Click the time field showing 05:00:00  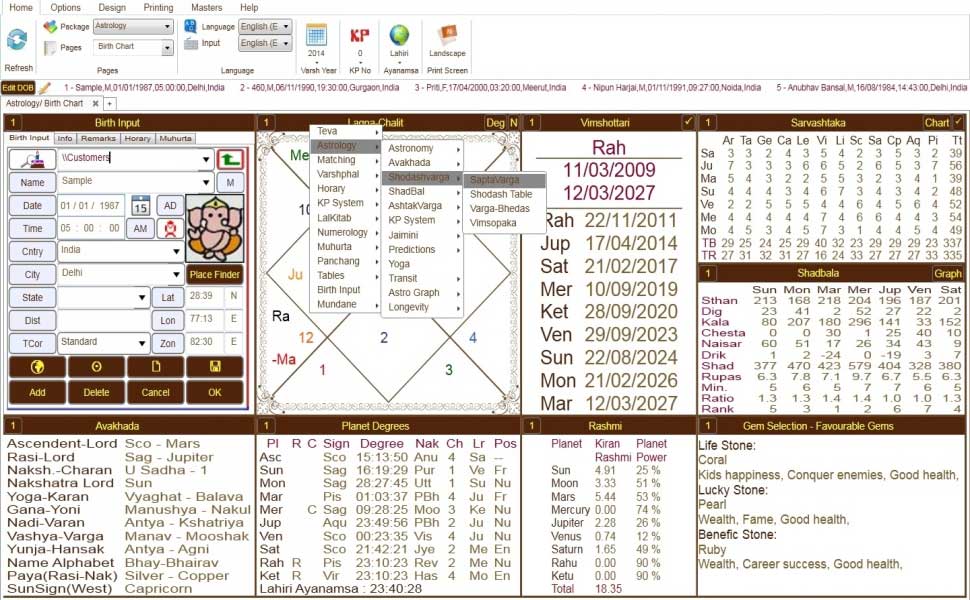click(90, 229)
